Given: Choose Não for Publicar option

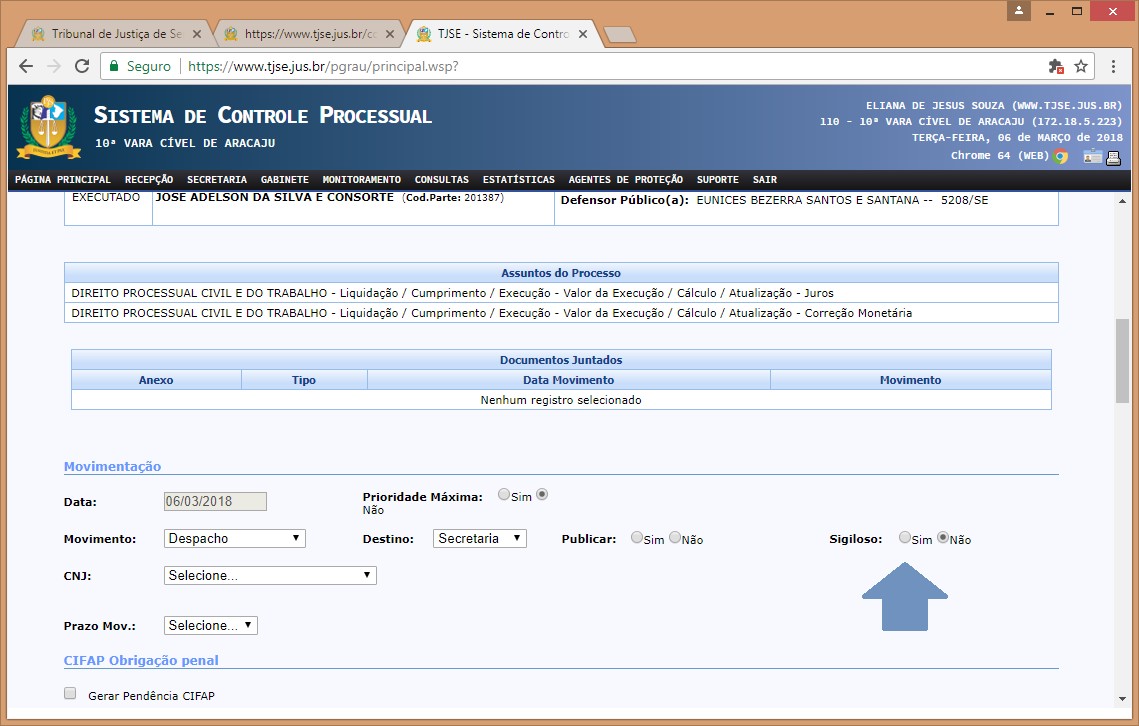Looking at the screenshot, I should coord(675,538).
